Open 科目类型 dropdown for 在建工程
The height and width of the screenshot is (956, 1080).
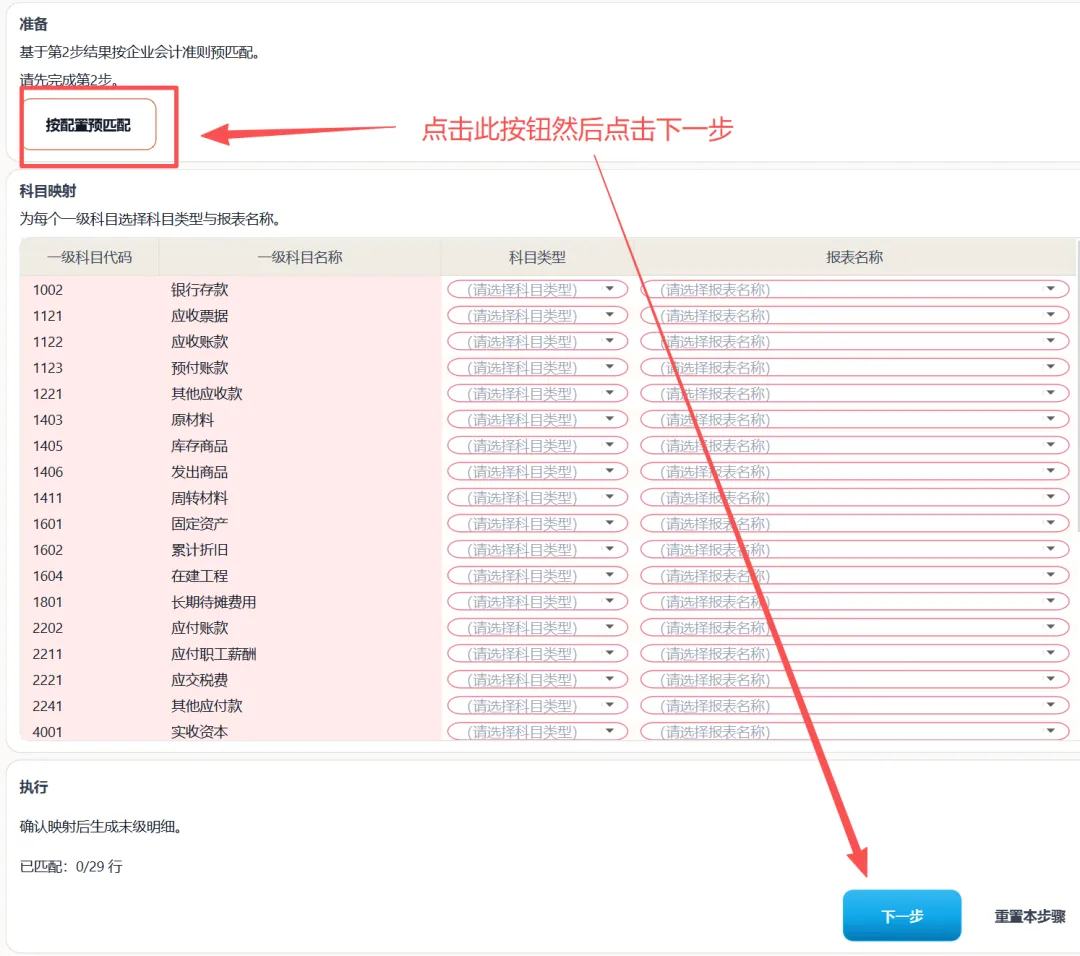click(x=537, y=576)
